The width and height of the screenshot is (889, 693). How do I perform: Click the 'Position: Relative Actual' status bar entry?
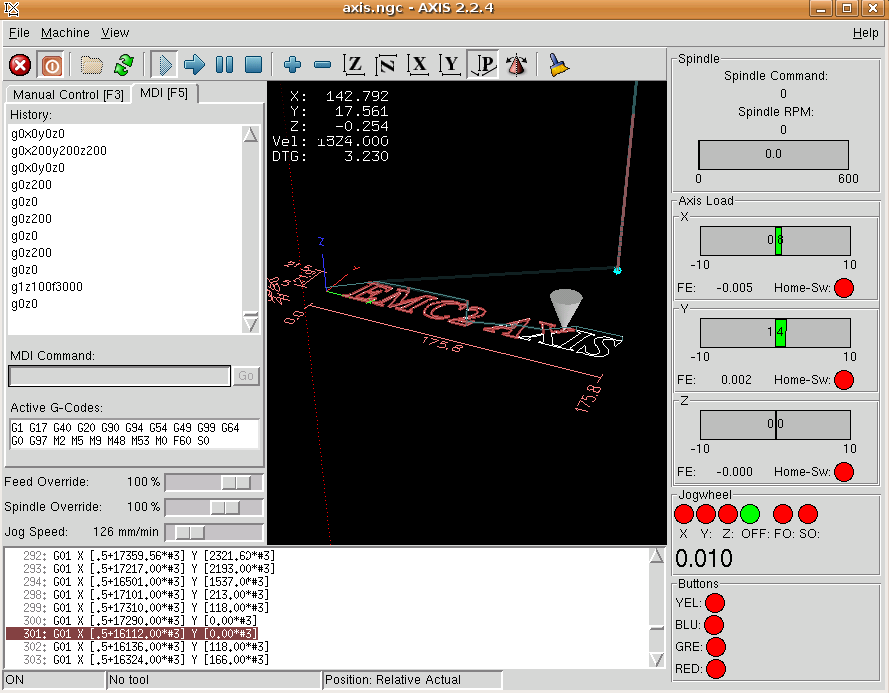412,680
